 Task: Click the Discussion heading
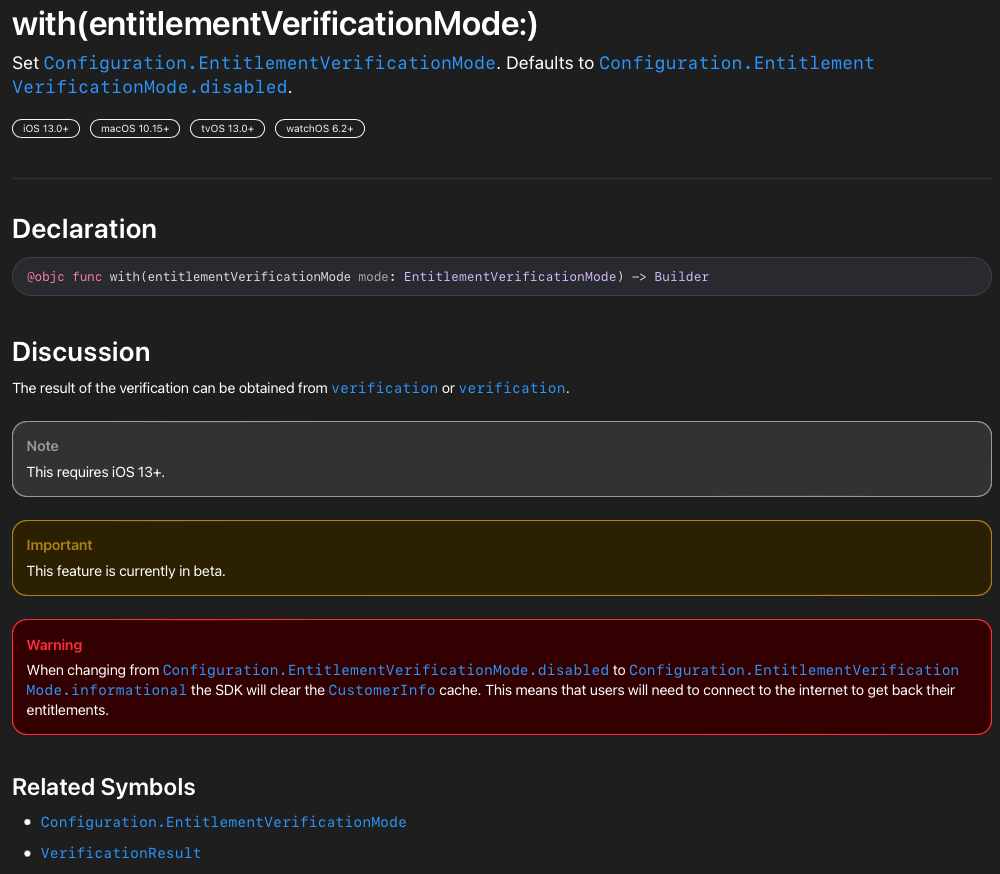81,352
